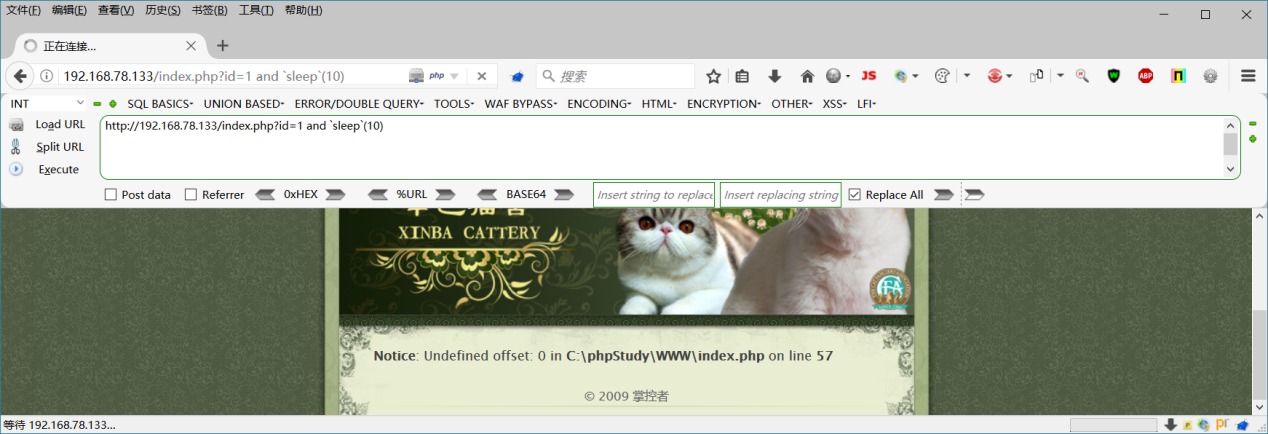Open the Adblock Plus ABP icon
Viewport: 1268px width, 434px height.
1146,76
